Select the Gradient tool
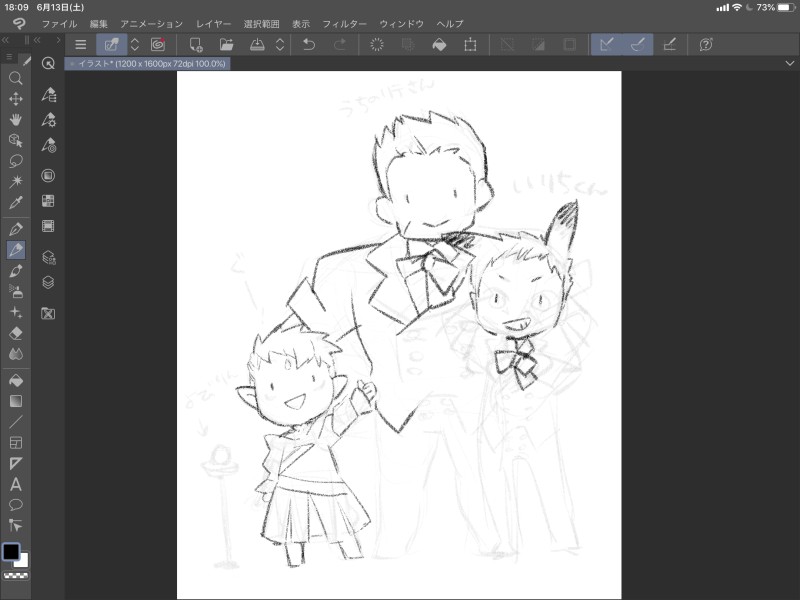800x600 pixels. 16,401
